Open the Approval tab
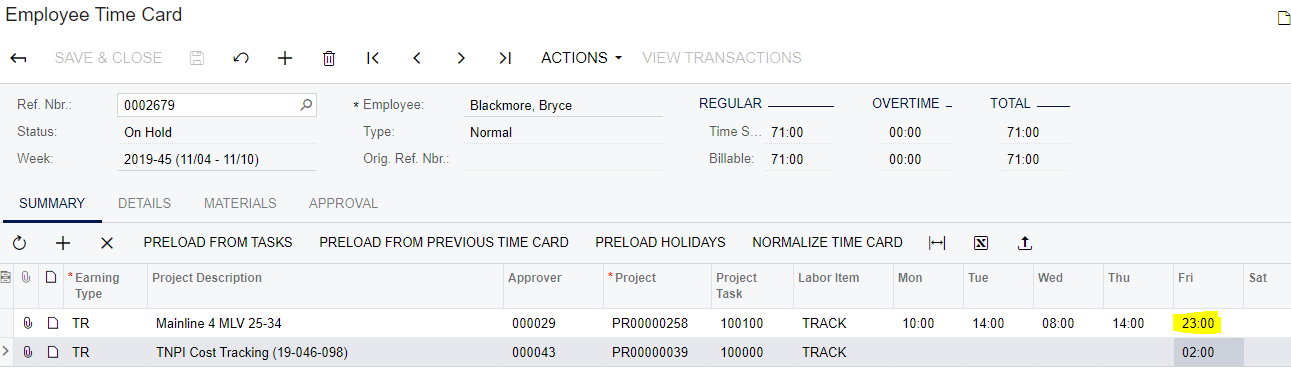Image resolution: width=1291 pixels, height=378 pixels. tap(343, 203)
